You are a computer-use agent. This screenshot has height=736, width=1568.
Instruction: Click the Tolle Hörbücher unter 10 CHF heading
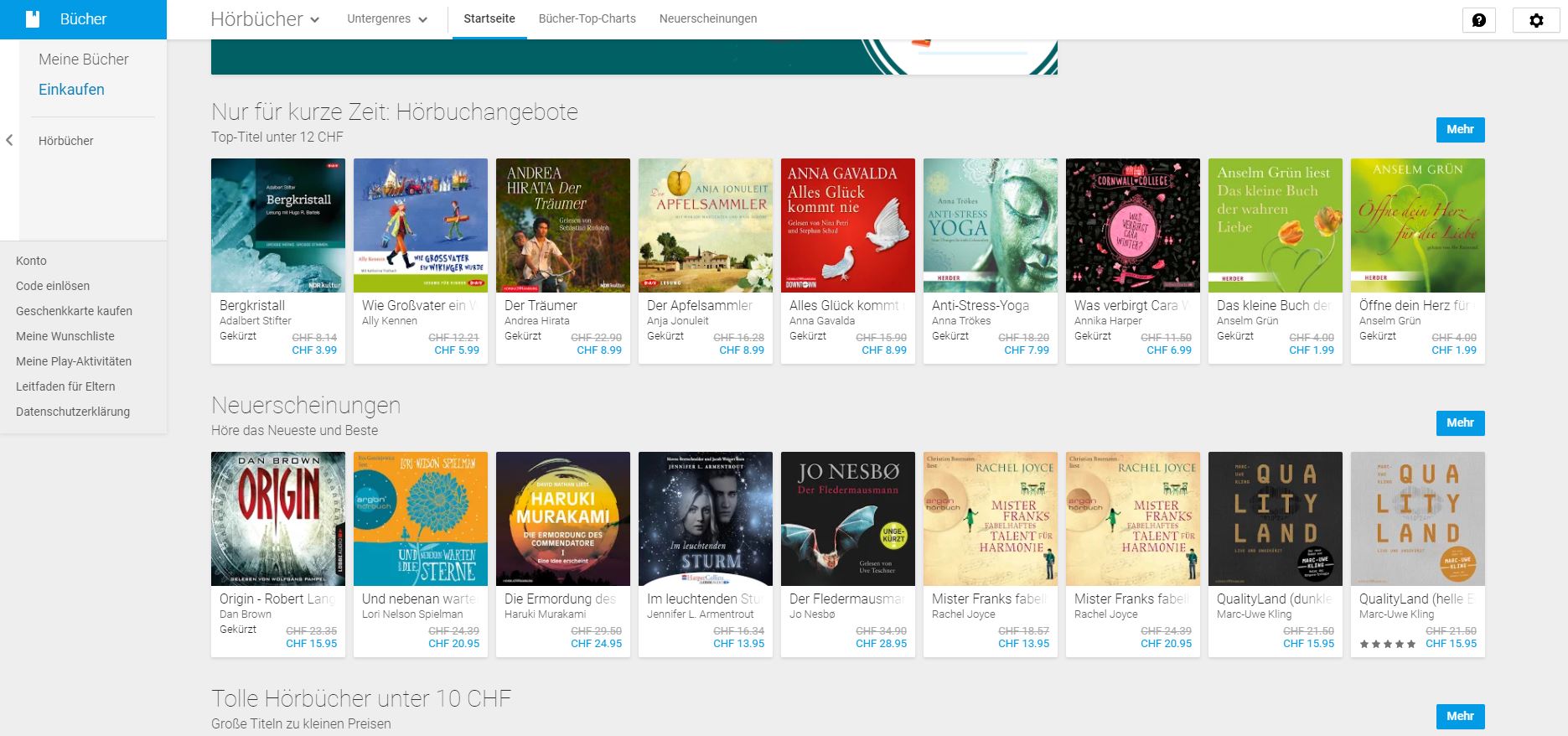tap(361, 699)
